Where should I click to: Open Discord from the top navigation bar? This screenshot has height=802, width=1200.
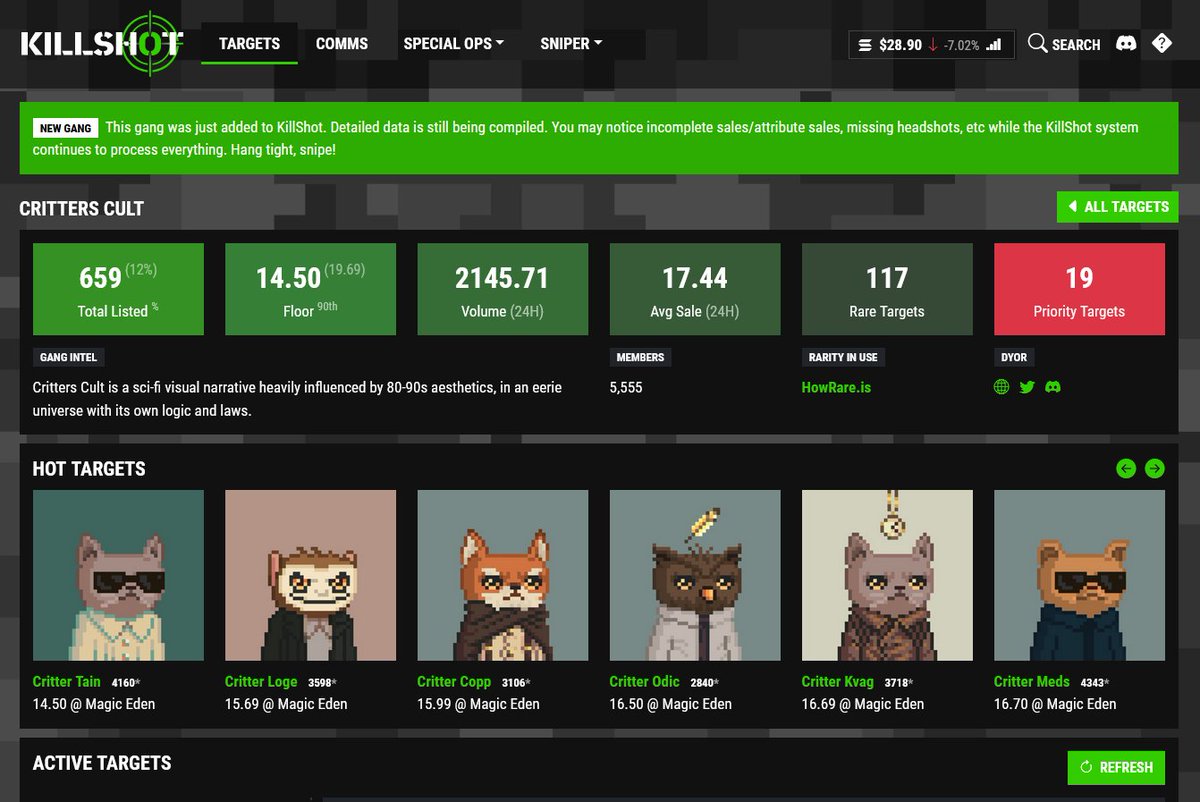[1126, 43]
